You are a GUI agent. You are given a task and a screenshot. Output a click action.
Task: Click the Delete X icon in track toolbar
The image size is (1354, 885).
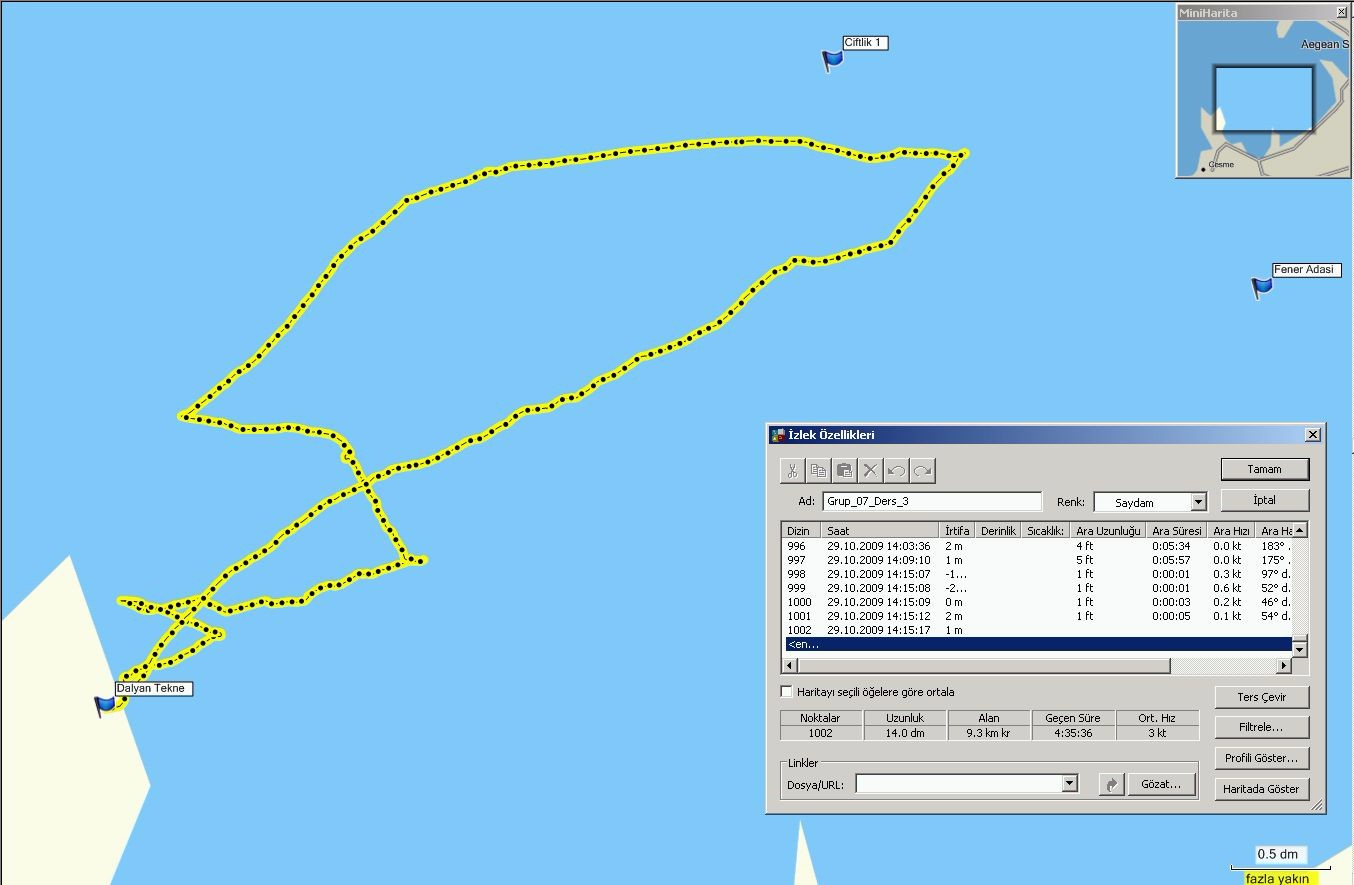pos(870,471)
